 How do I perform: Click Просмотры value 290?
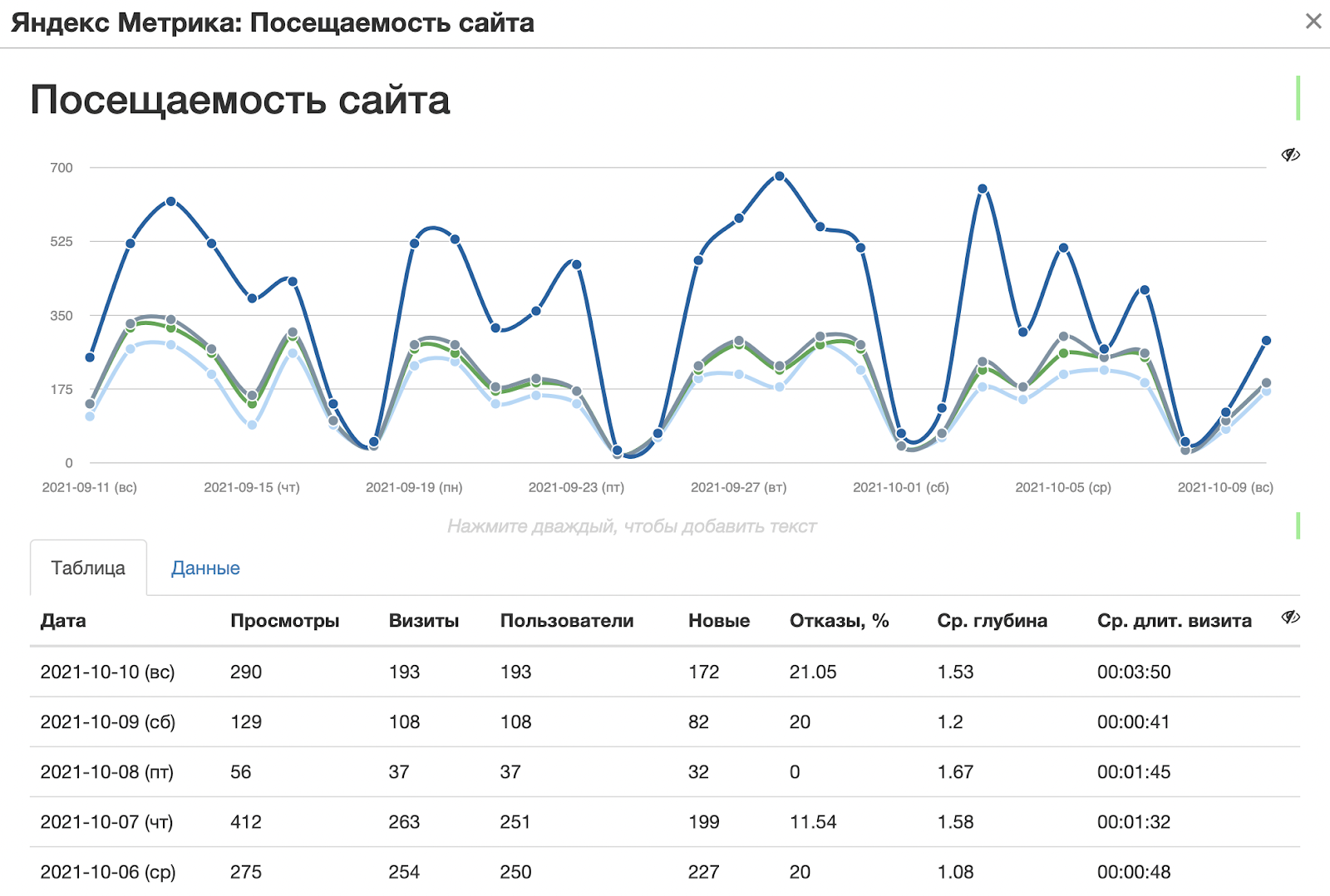click(246, 672)
